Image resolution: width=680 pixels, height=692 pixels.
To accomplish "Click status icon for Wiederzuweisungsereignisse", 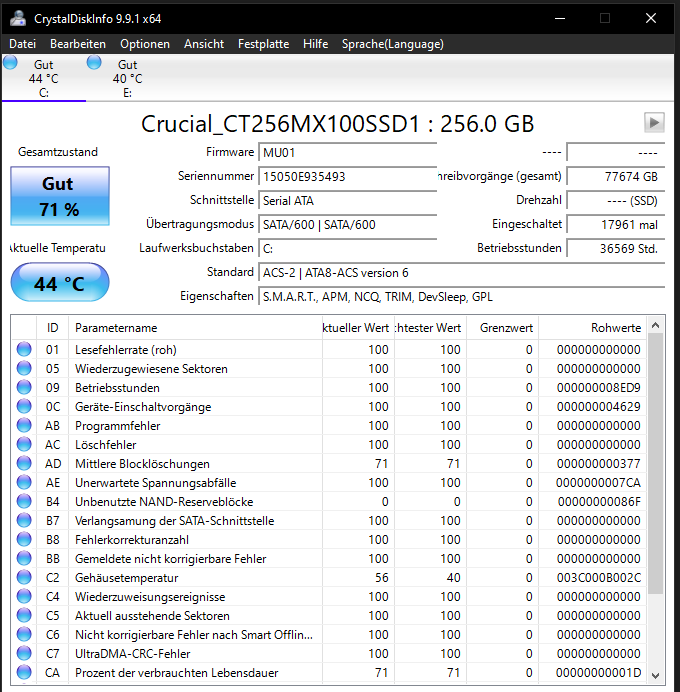I will [x=24, y=596].
